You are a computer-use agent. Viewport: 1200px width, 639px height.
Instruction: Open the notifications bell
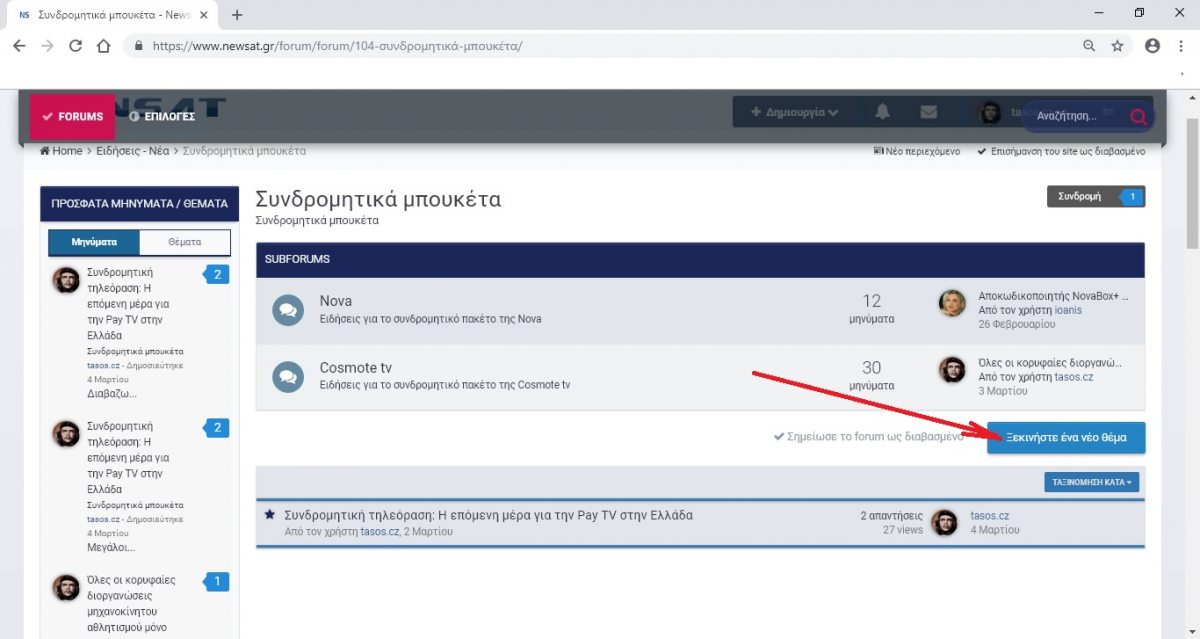pos(882,112)
